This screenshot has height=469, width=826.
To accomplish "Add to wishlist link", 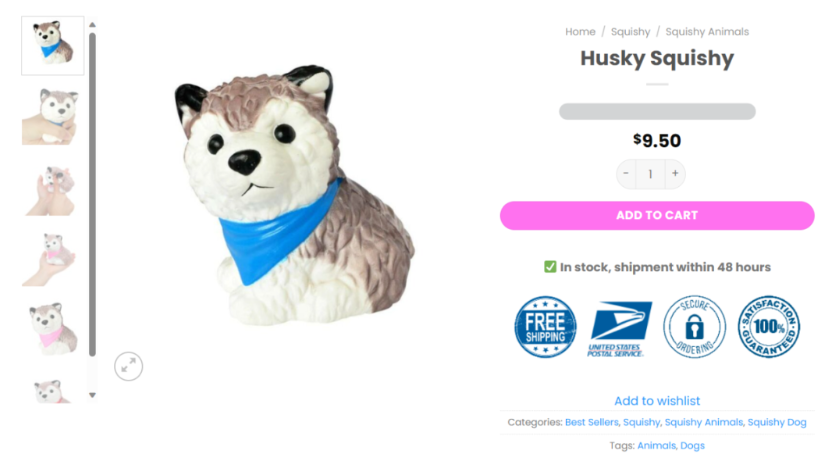I will click(x=657, y=400).
